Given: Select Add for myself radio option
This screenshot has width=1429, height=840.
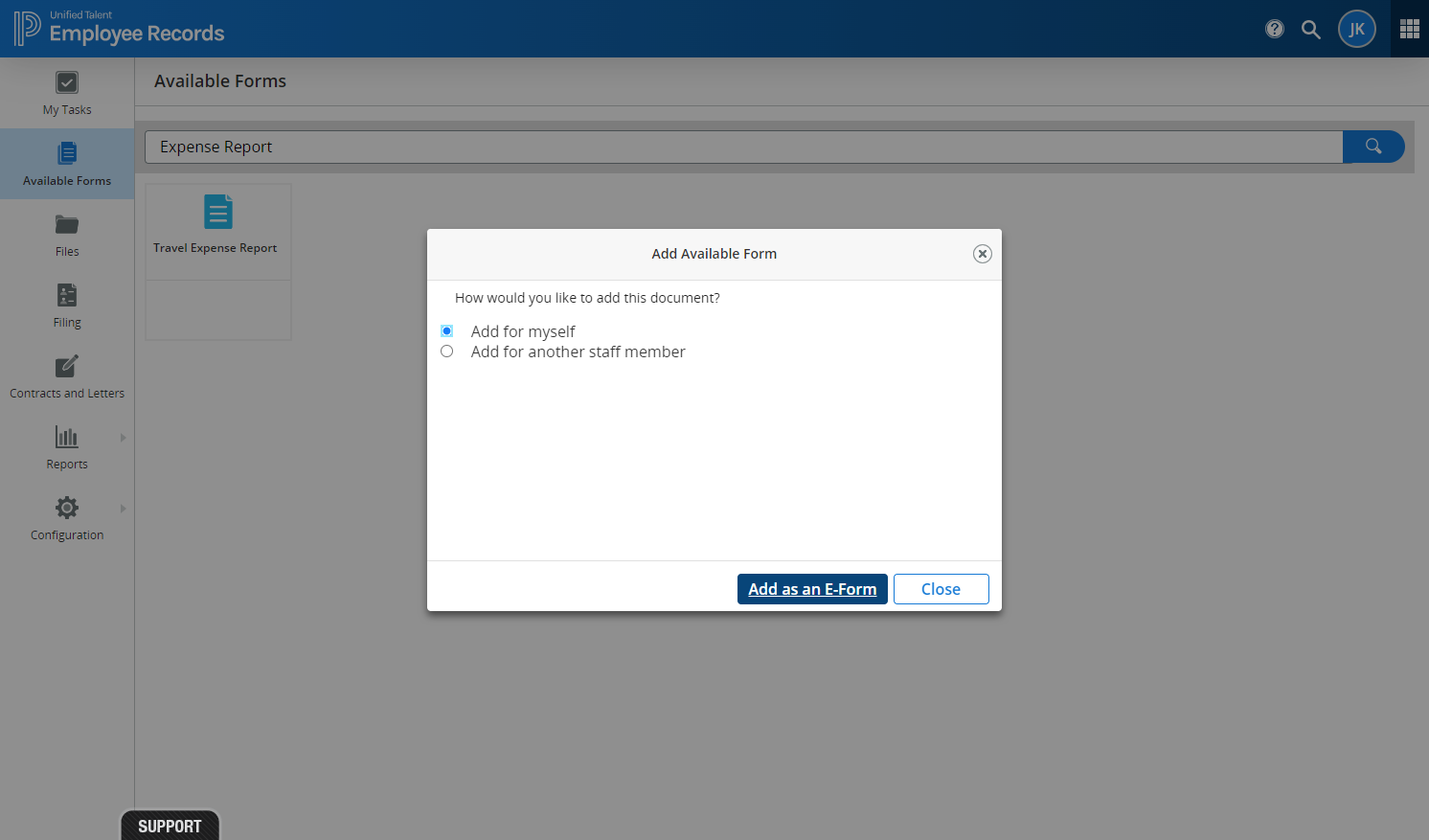Looking at the screenshot, I should point(446,331).
